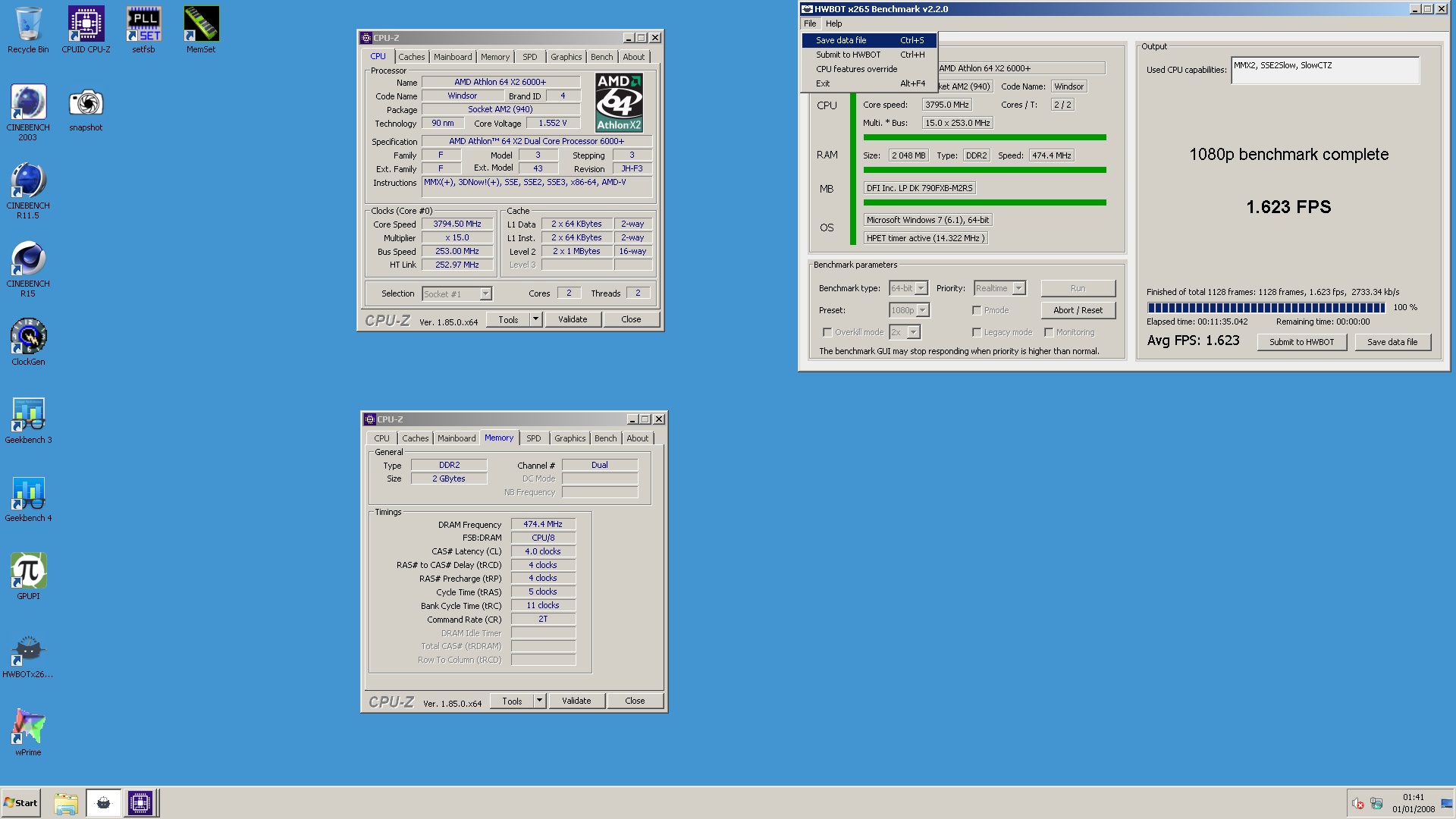
Task: Click the DRAM Frequency 474.4 MHz value
Action: point(543,524)
